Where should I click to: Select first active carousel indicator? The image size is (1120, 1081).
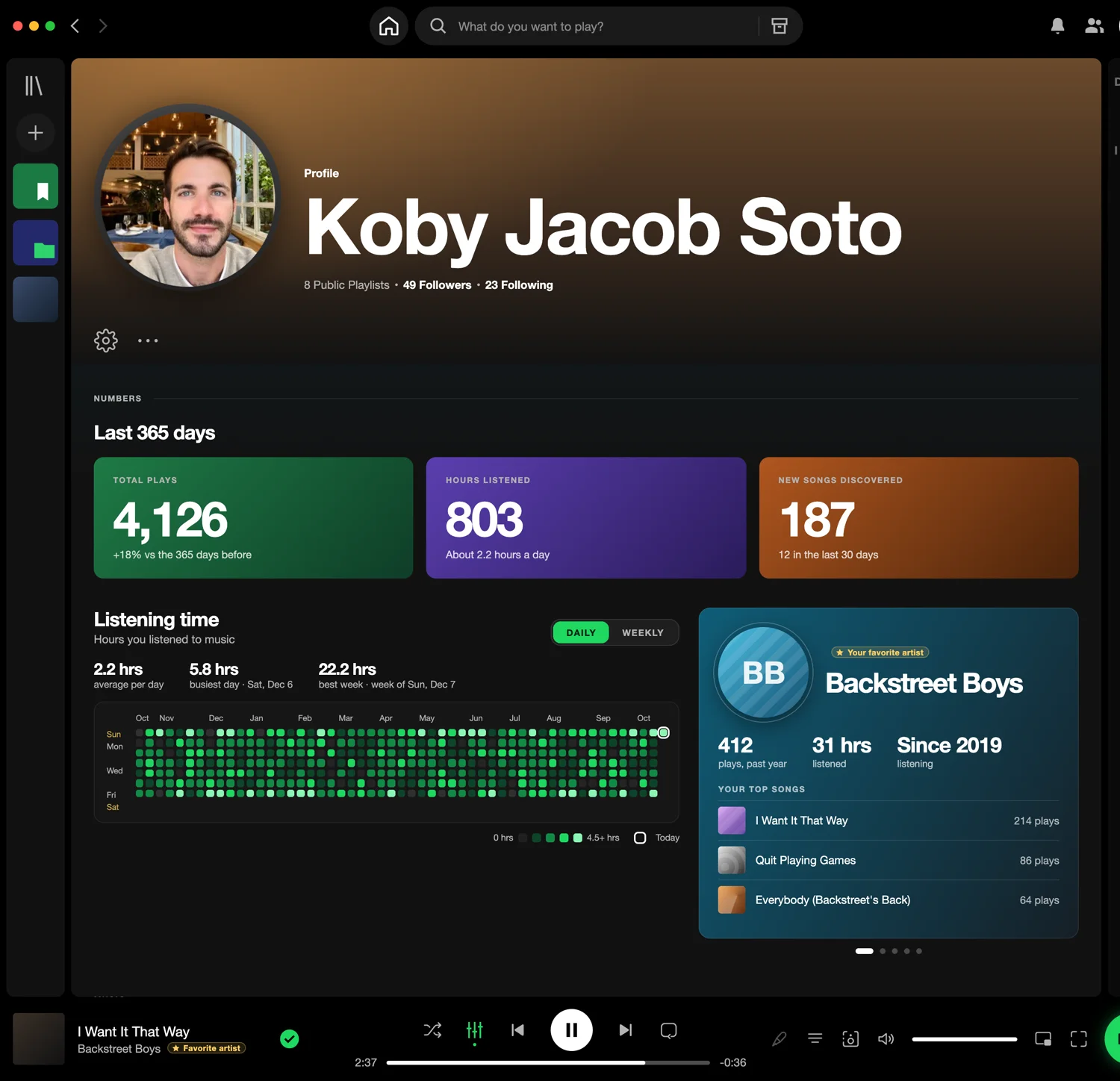(864, 951)
